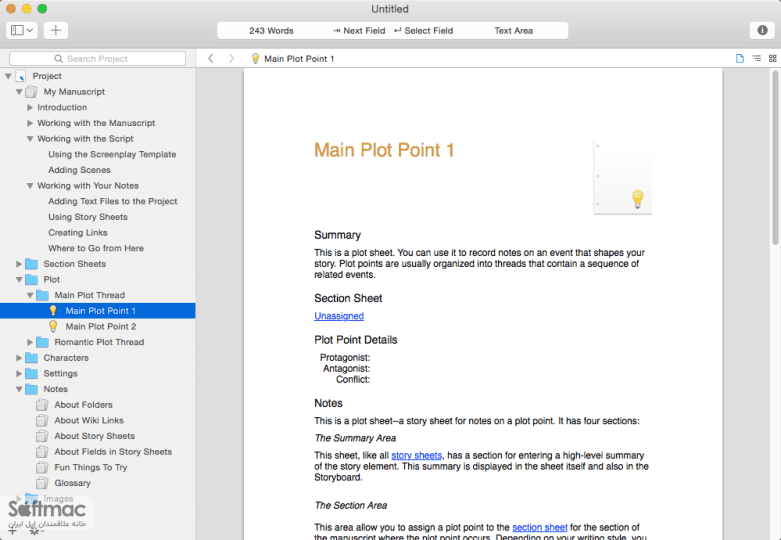Click the lightbulb icon in the path bar

(256, 59)
